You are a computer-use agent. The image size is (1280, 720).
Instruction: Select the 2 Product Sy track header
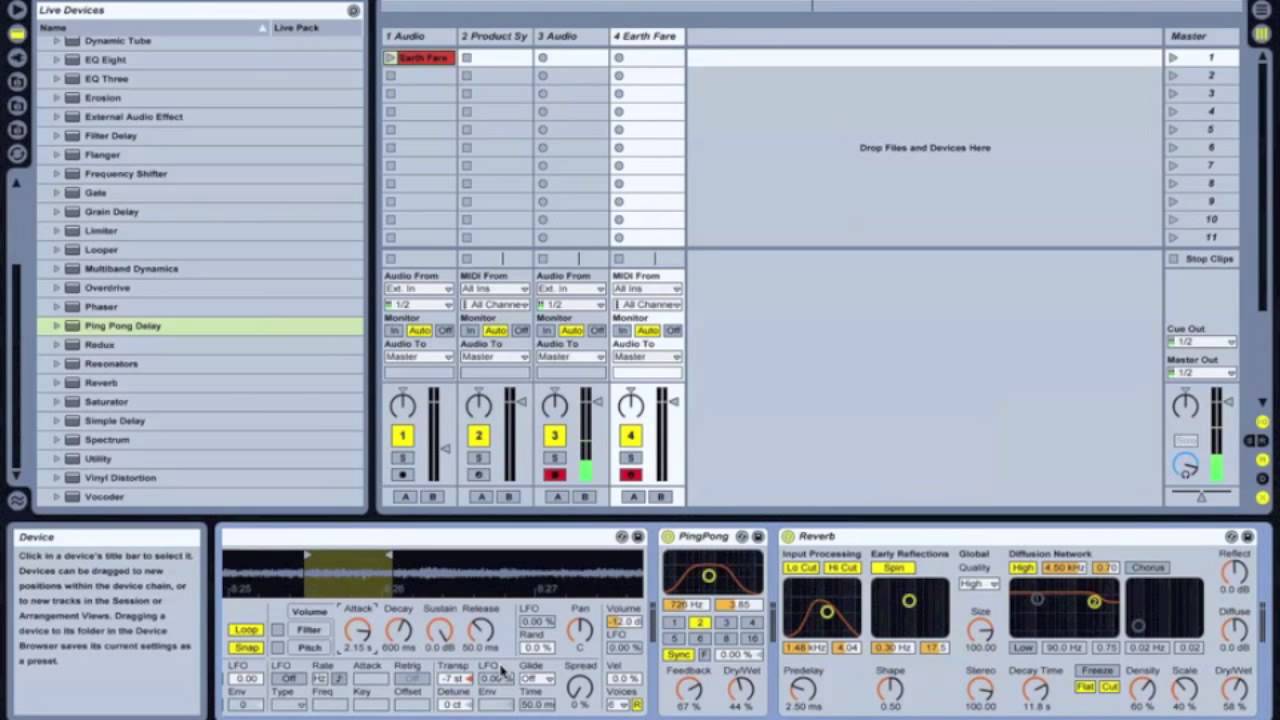point(495,36)
